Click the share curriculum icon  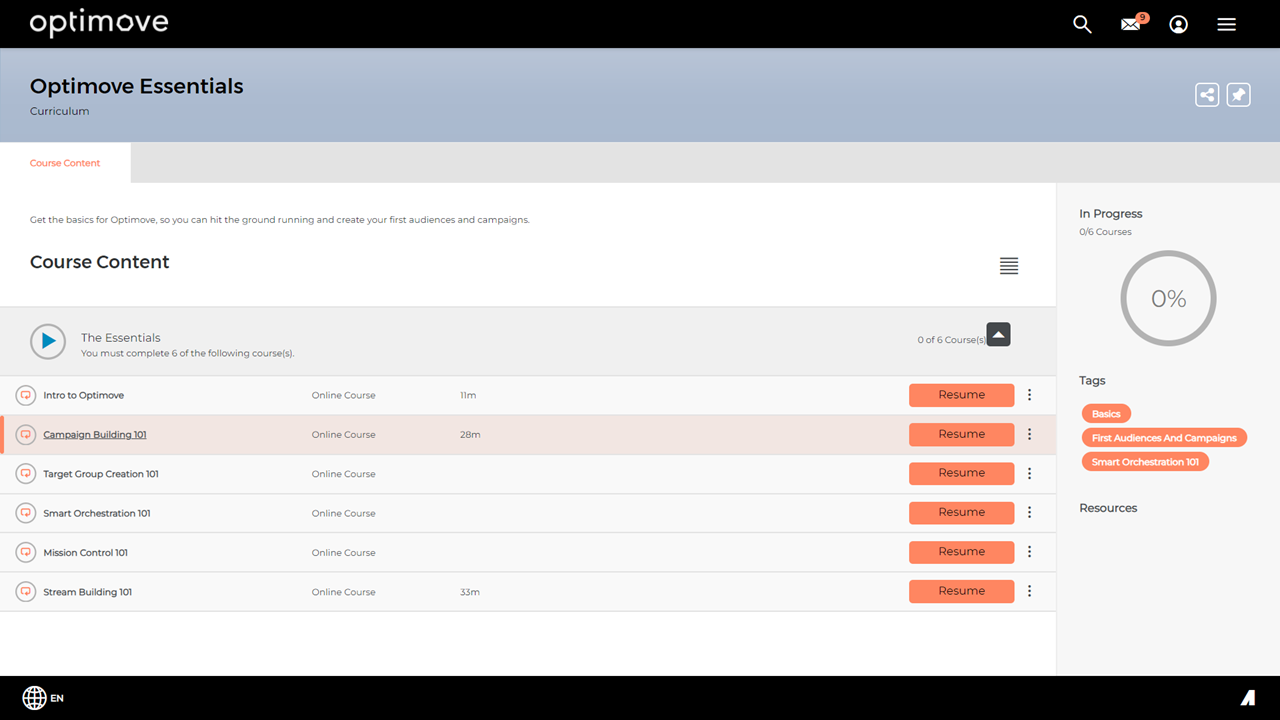coord(1207,95)
